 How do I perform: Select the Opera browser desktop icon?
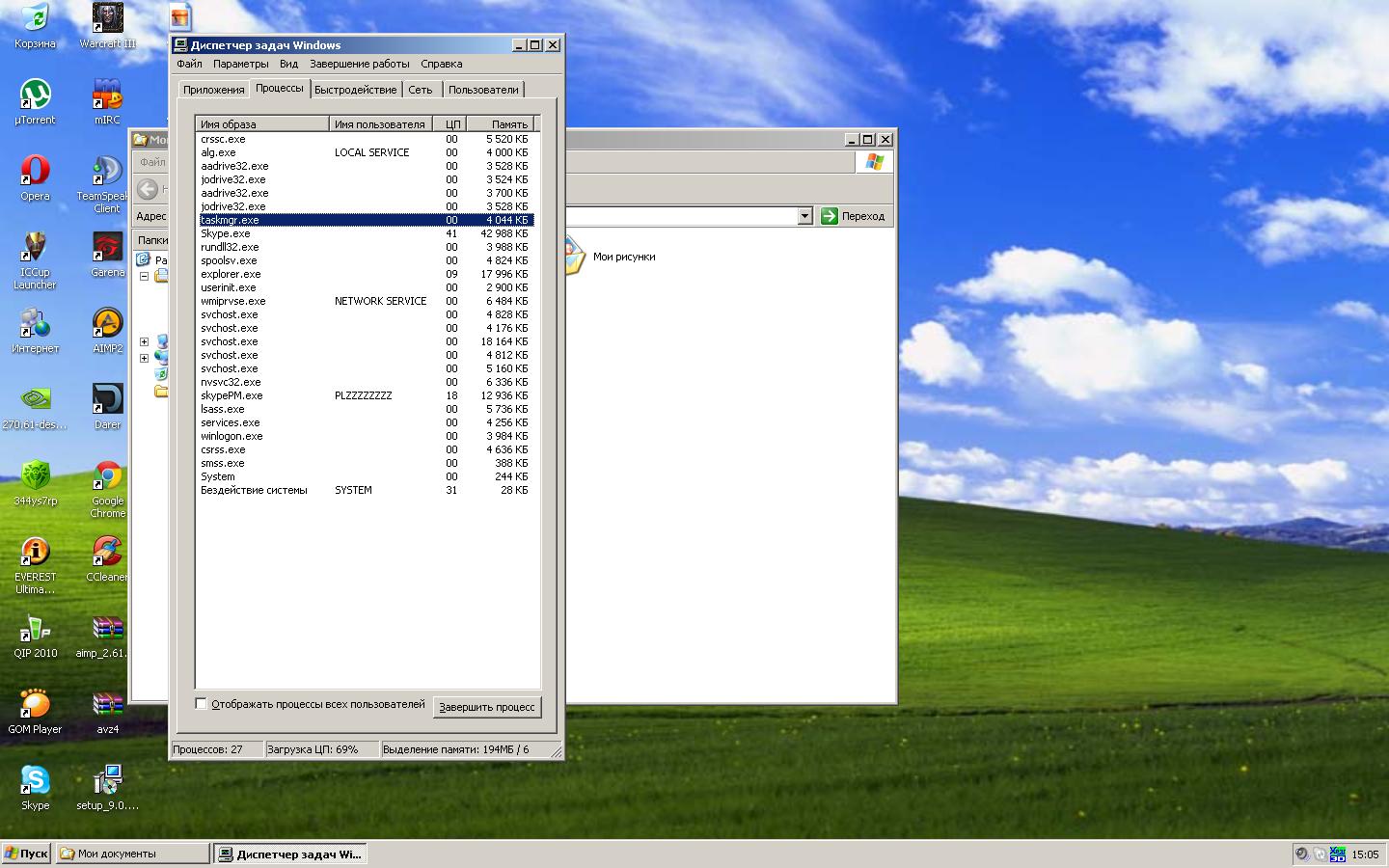(x=36, y=173)
